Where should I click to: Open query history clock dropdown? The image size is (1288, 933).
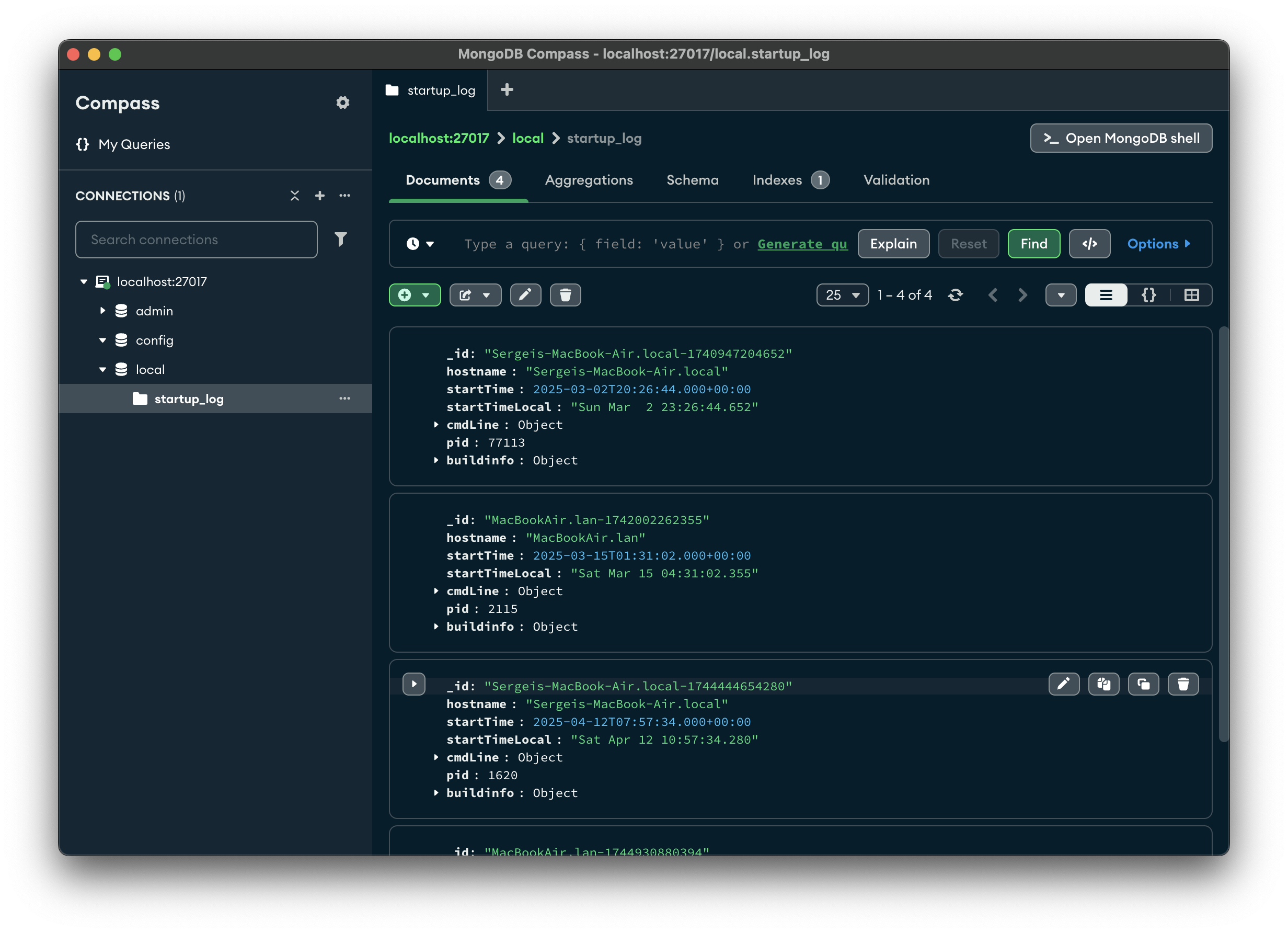tap(420, 244)
